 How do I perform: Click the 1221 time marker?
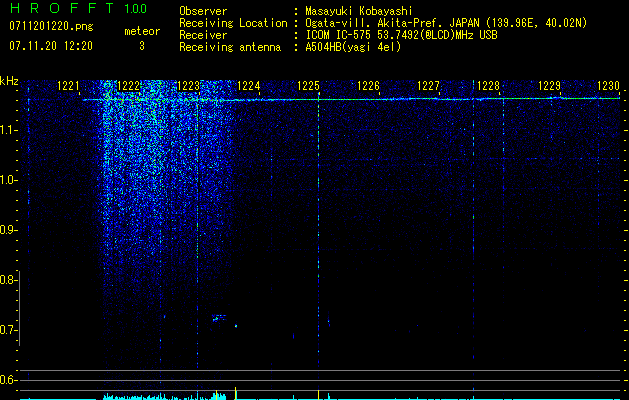[x=69, y=86]
